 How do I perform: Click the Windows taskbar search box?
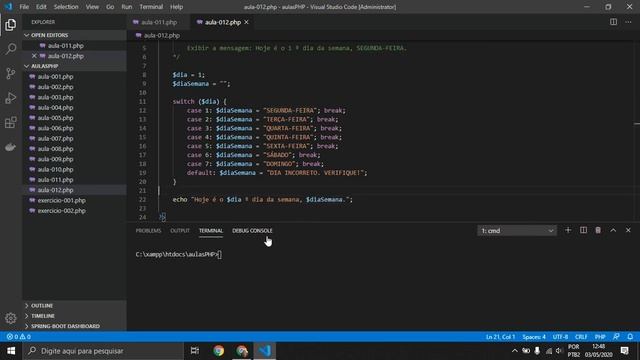coord(103,351)
